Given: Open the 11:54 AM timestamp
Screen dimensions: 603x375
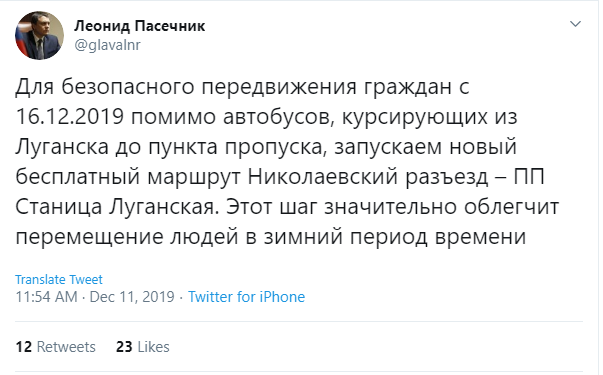Looking at the screenshot, I should pos(46,297).
